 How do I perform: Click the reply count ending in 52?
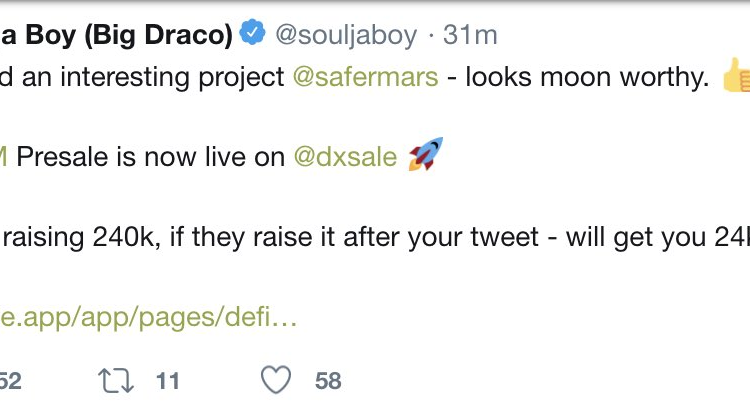pos(10,381)
